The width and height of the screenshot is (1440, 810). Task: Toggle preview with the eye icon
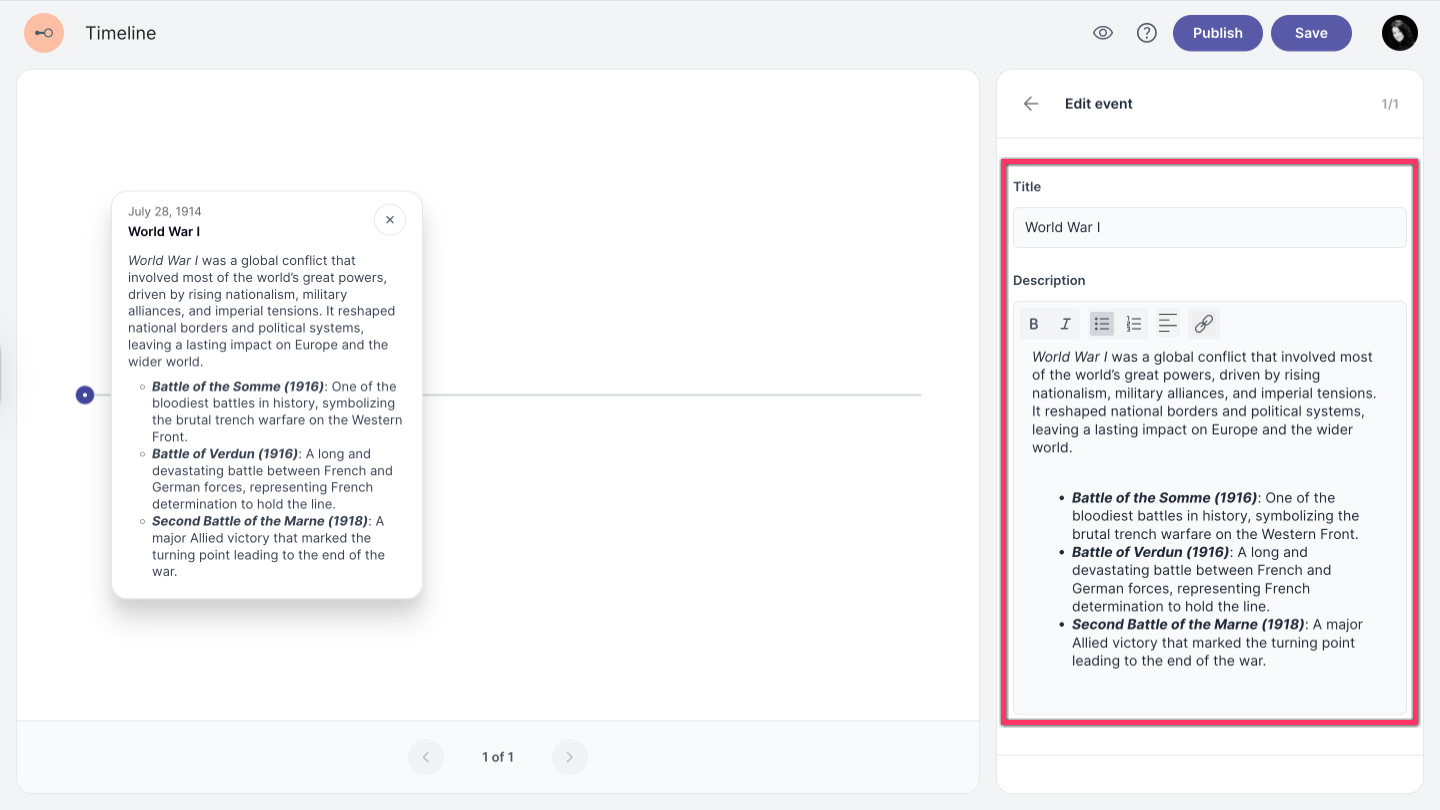point(1103,33)
